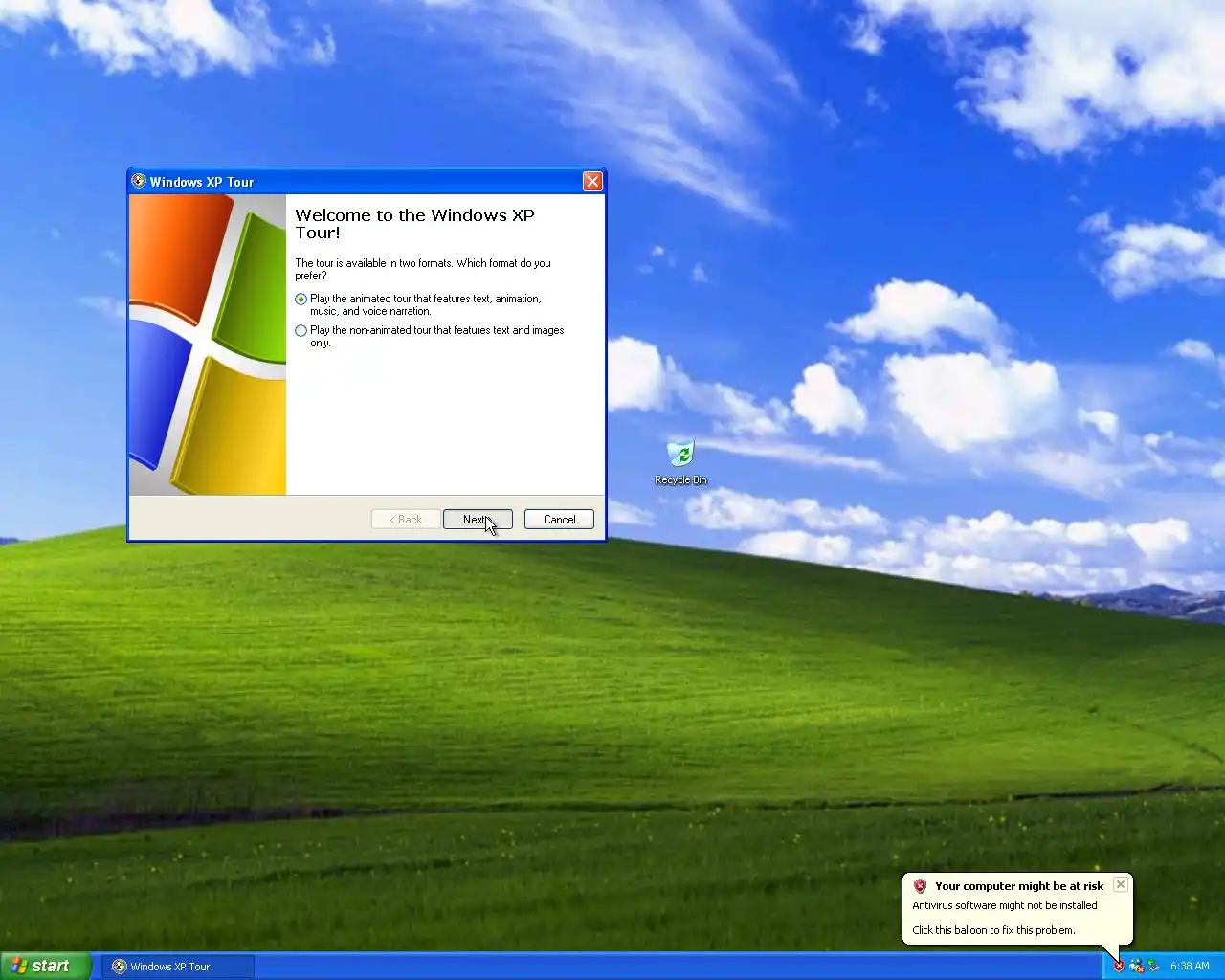Screen dimensions: 1225x980
Task: Dismiss the security balloon with its X button
Action: [1121, 885]
